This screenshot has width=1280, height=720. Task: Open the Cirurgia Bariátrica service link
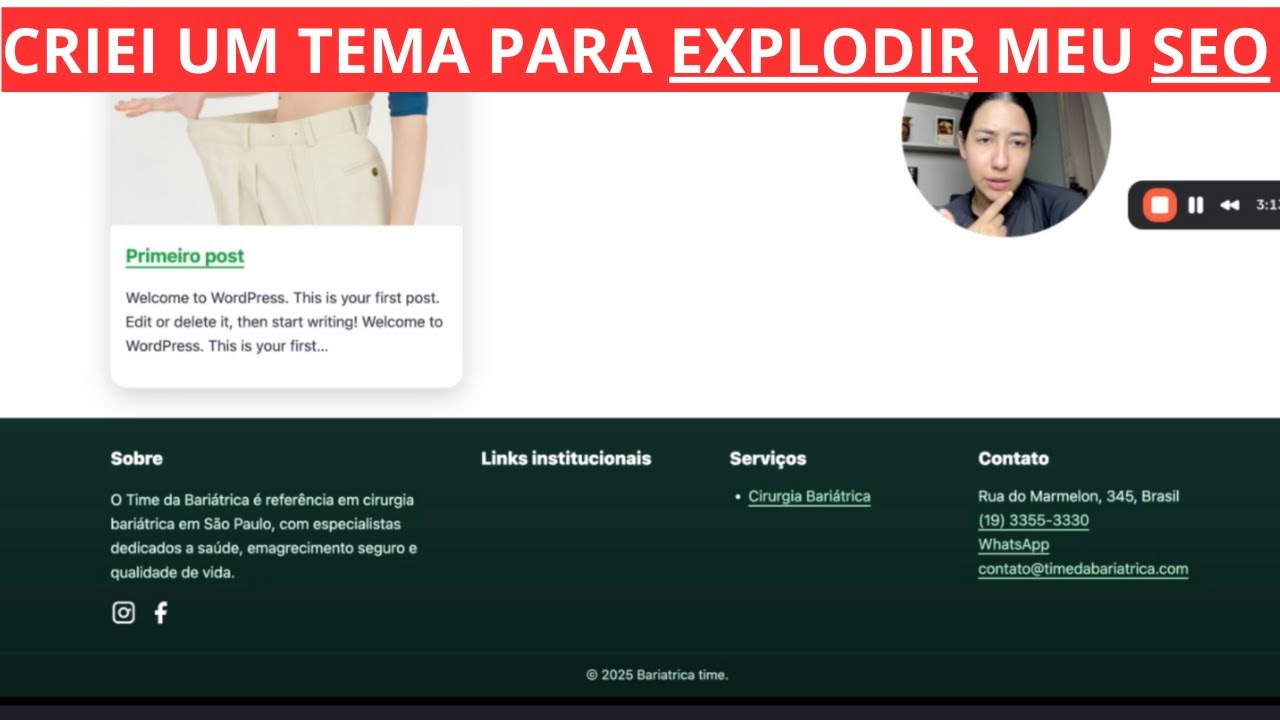pos(809,496)
